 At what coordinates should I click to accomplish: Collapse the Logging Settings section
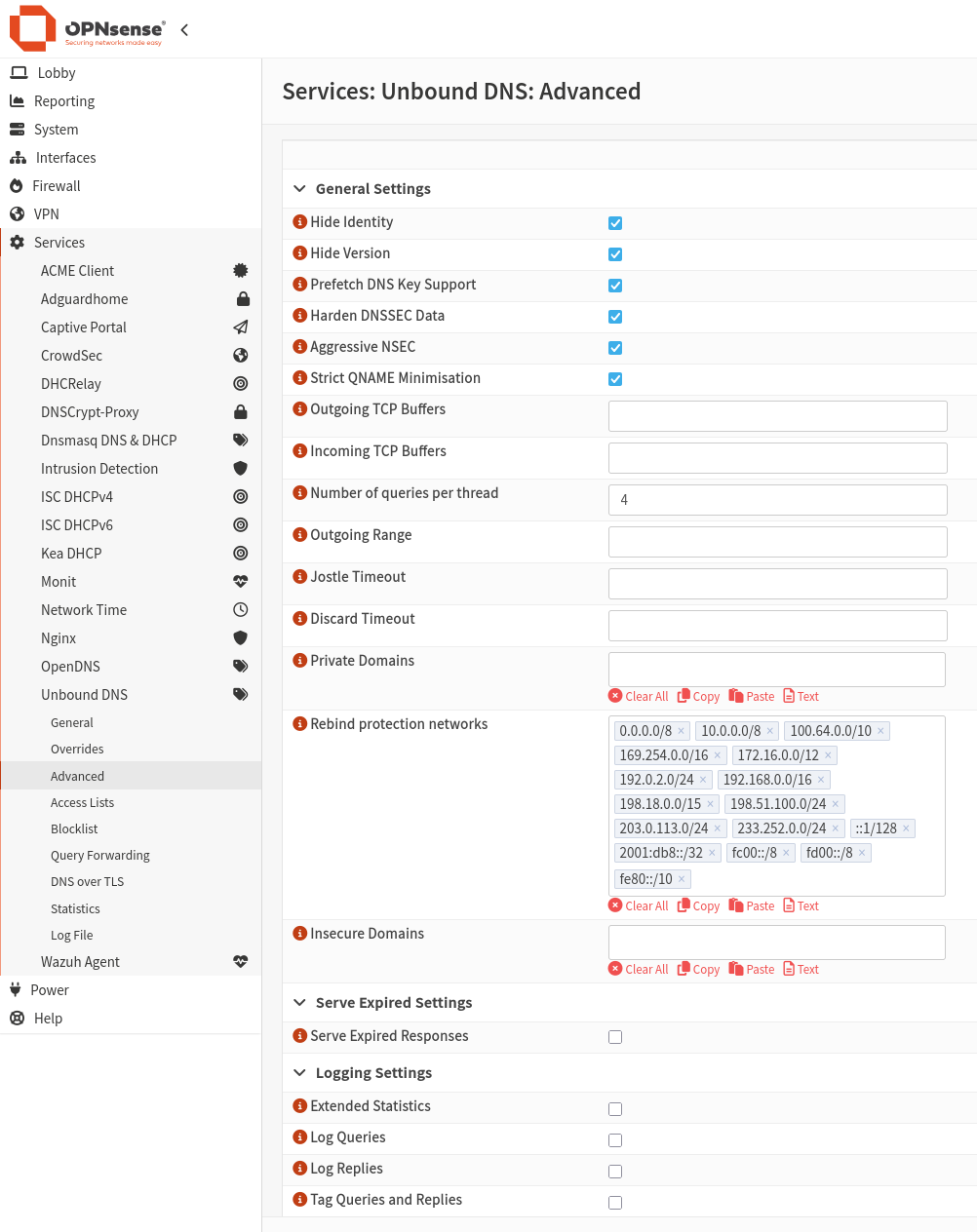[300, 1073]
